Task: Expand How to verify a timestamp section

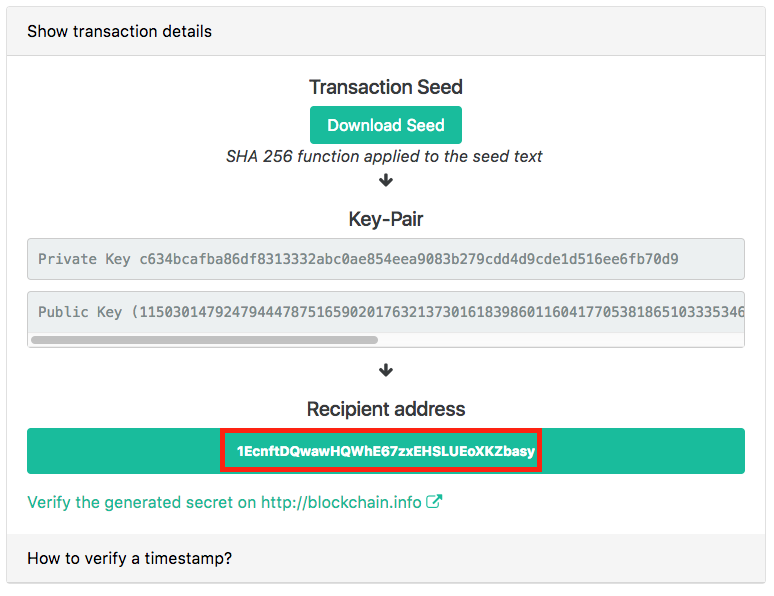Action: point(129,558)
